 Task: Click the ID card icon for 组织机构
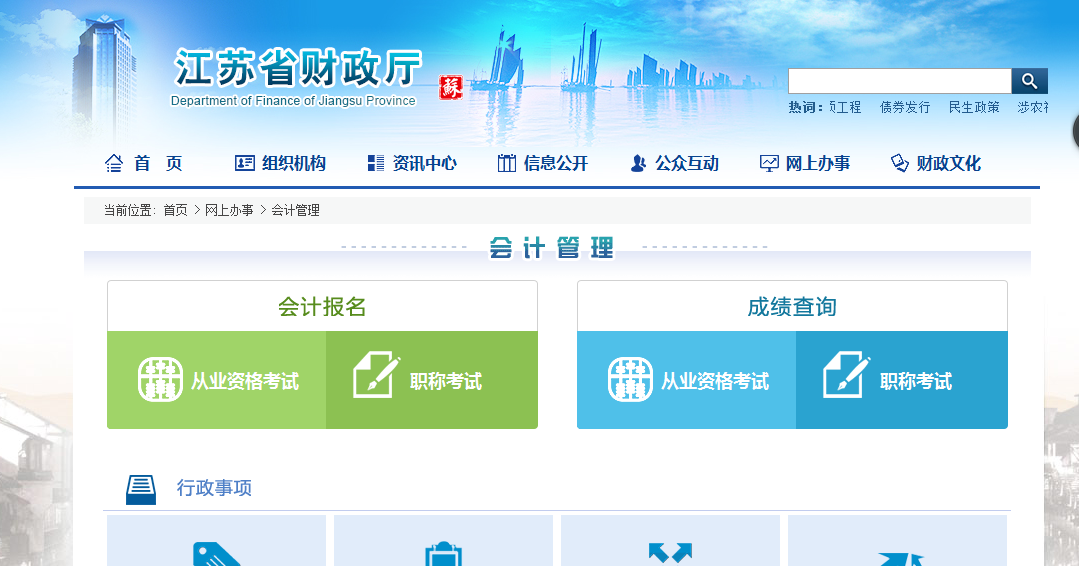[244, 164]
